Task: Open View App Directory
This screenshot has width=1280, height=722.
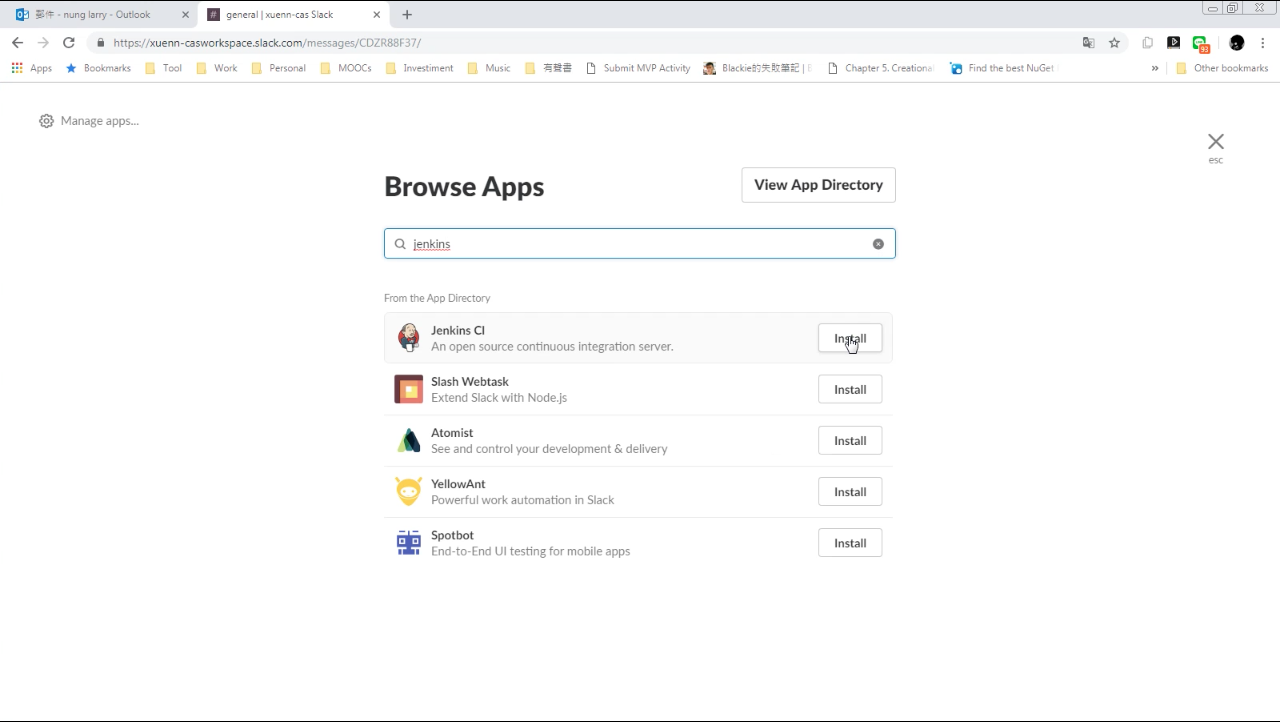Action: coord(818,185)
